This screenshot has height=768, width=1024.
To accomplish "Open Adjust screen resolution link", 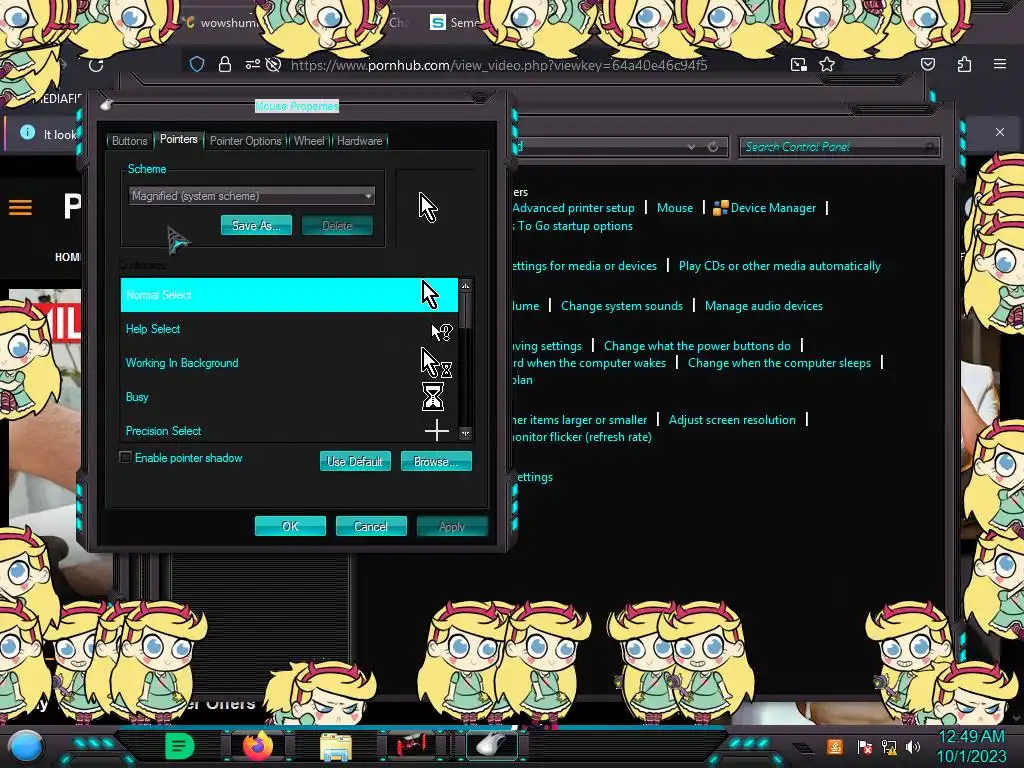I will [732, 419].
